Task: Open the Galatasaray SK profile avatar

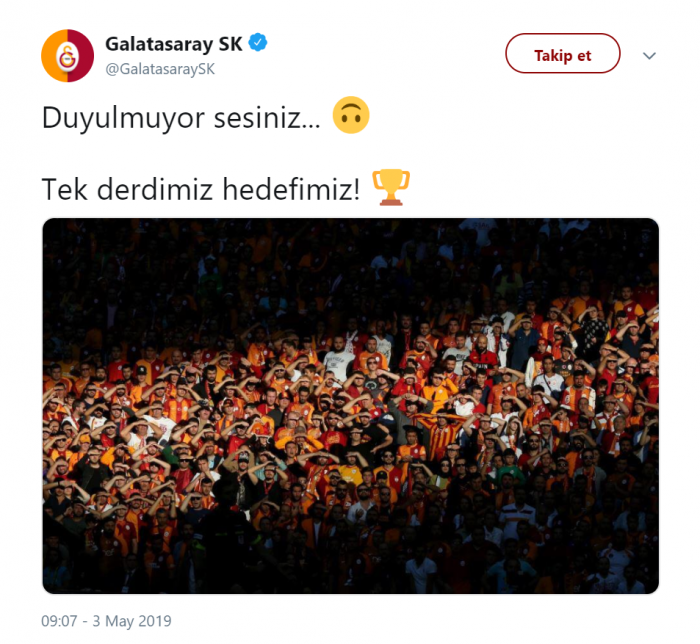Action: pyautogui.click(x=67, y=56)
